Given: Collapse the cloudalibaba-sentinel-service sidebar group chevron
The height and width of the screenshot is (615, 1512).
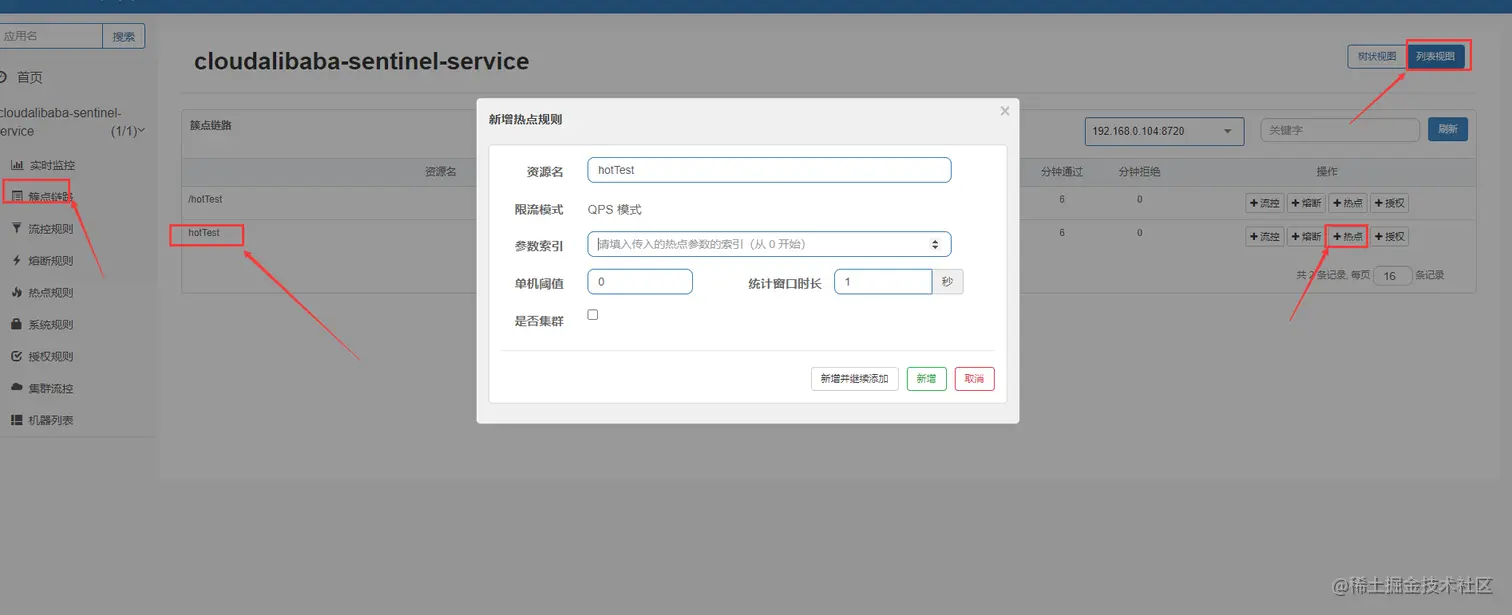Looking at the screenshot, I should point(141,131).
